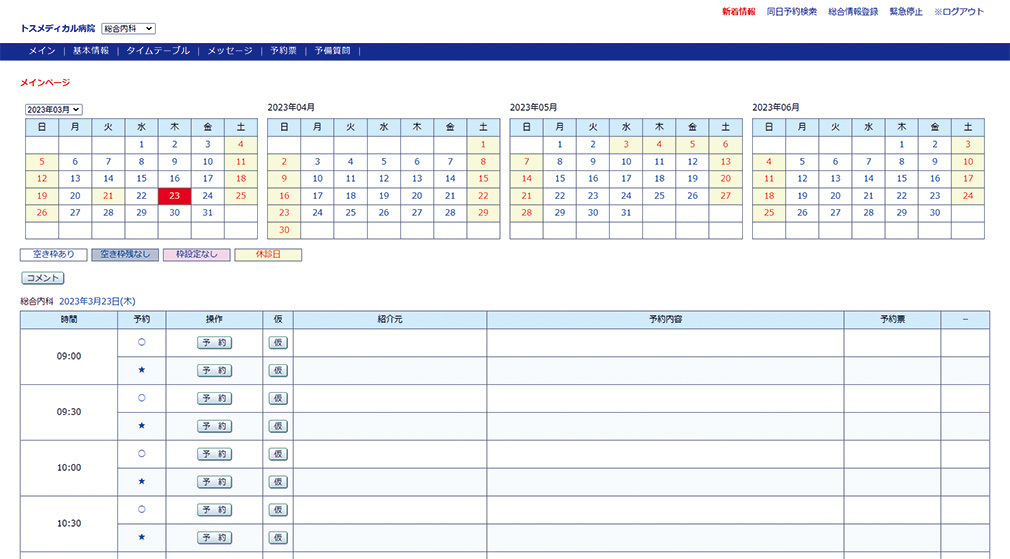The image size is (1010, 559).
Task: Click the 緊急停止 link
Action: [905, 12]
